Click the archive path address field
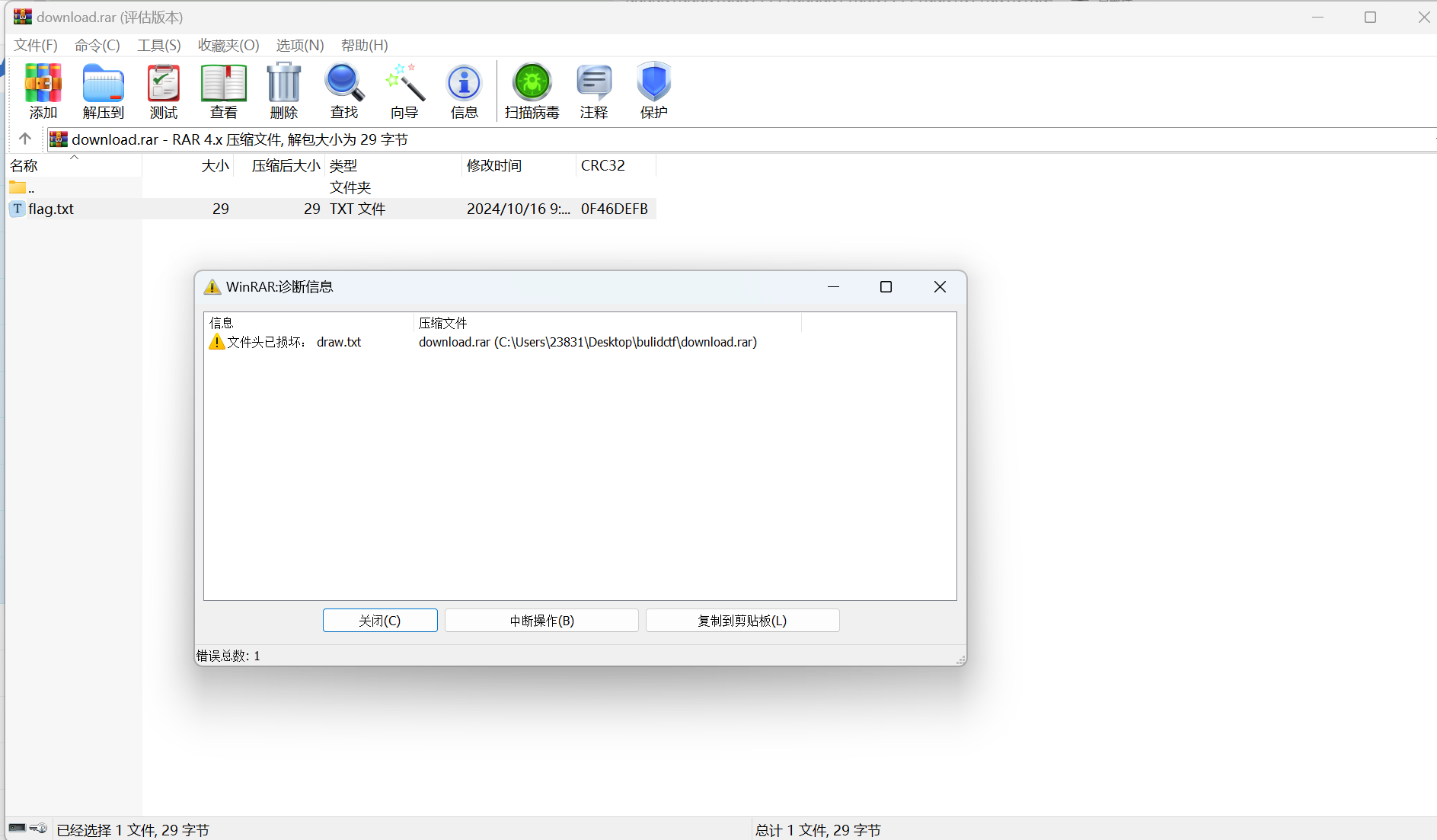 click(x=742, y=139)
